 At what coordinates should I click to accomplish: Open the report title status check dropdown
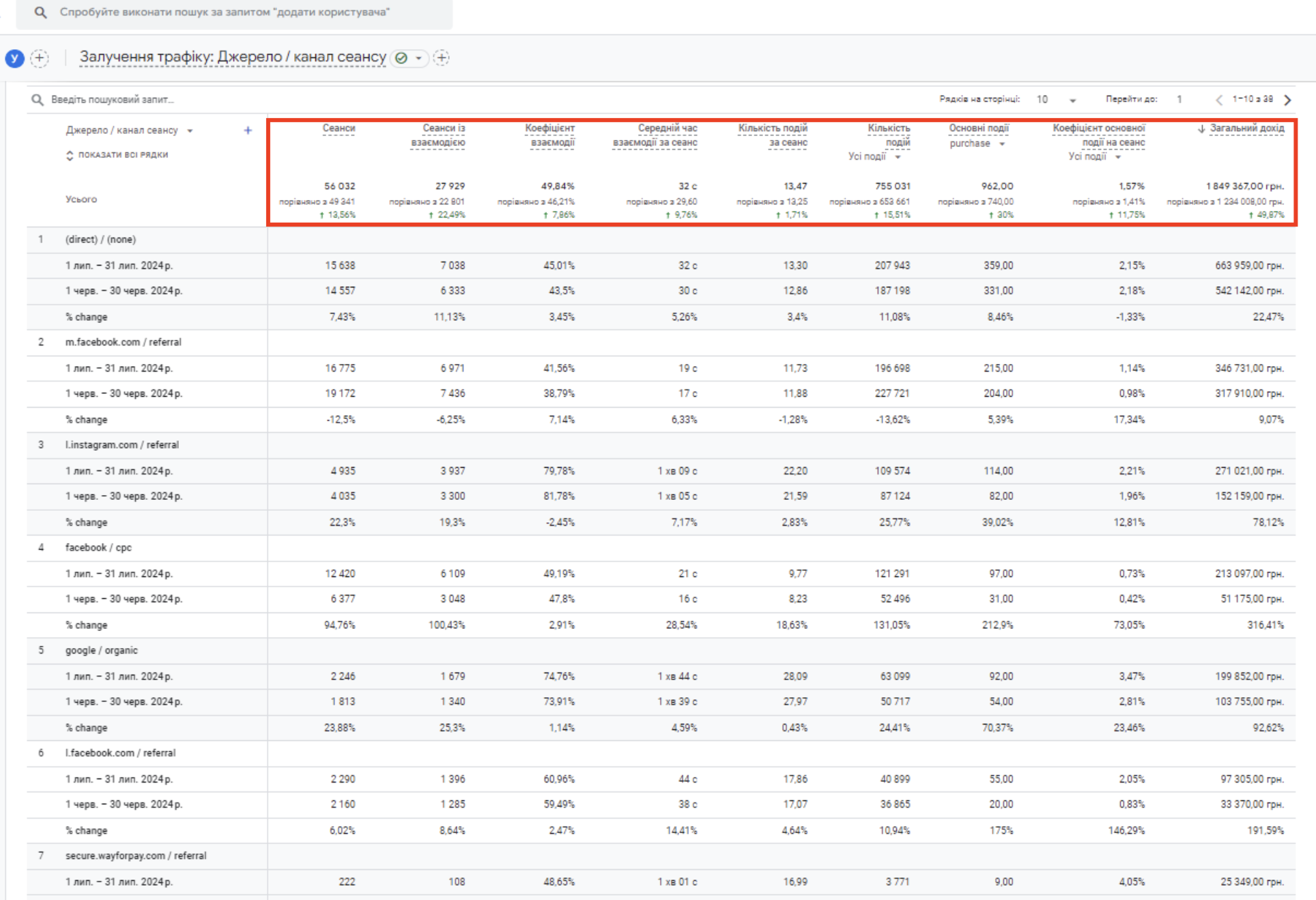[x=409, y=58]
